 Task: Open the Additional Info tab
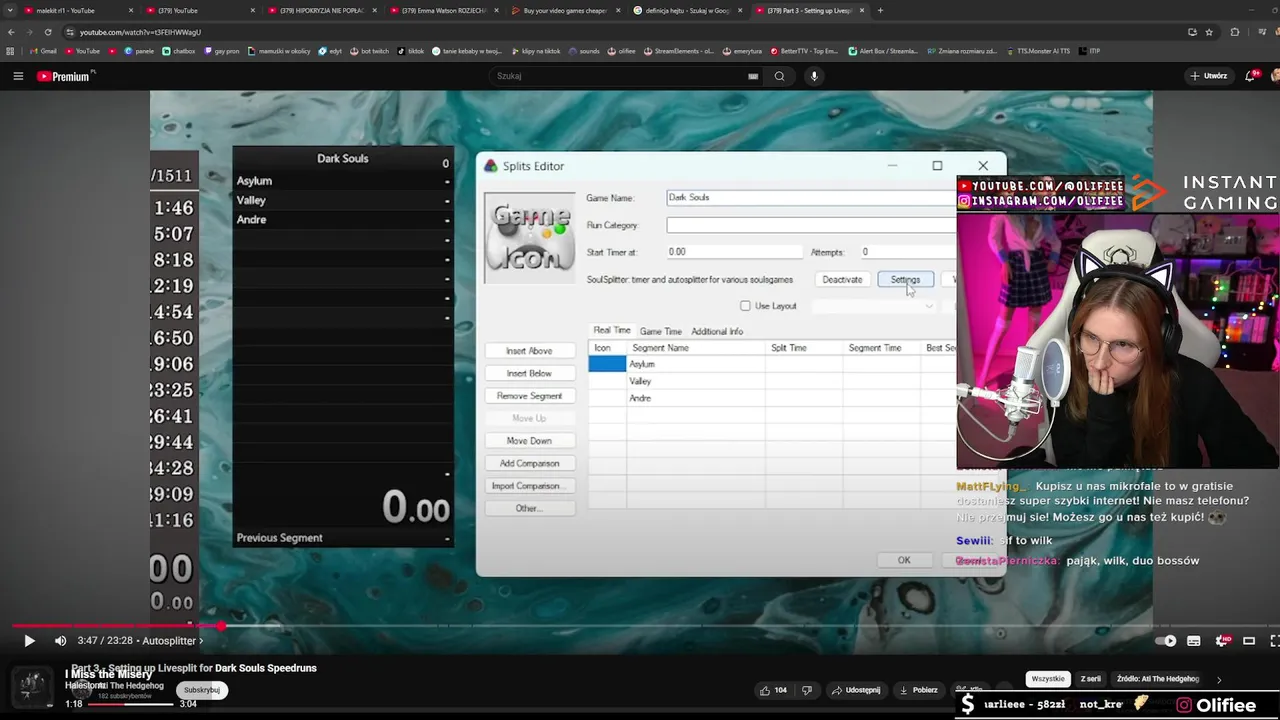[717, 331]
